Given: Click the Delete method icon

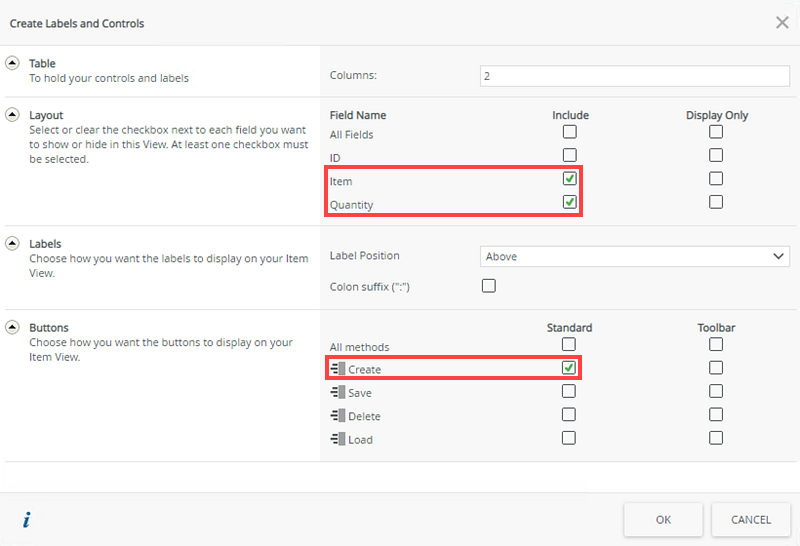Looking at the screenshot, I should point(337,416).
